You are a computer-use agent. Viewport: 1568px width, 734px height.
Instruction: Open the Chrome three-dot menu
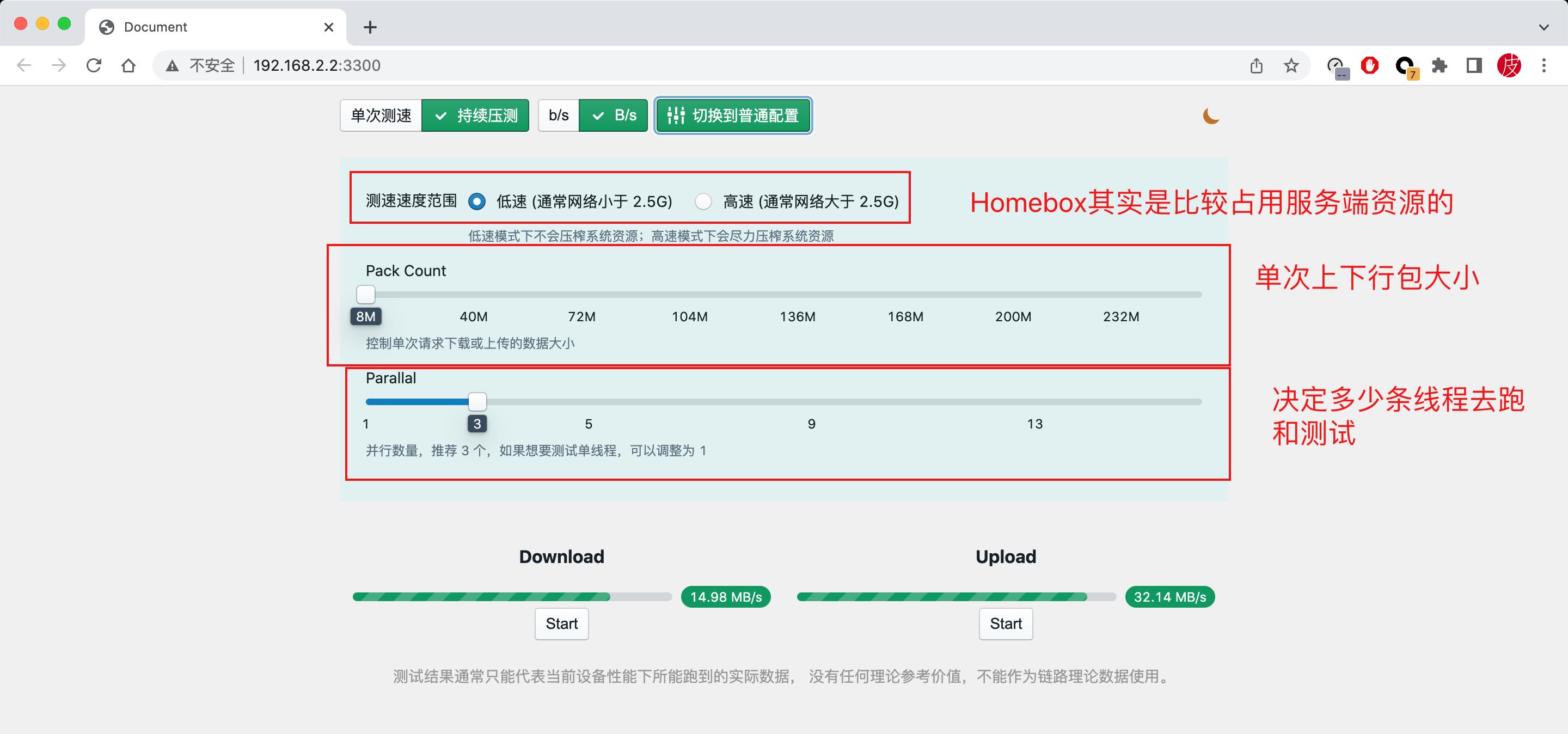[1543, 65]
